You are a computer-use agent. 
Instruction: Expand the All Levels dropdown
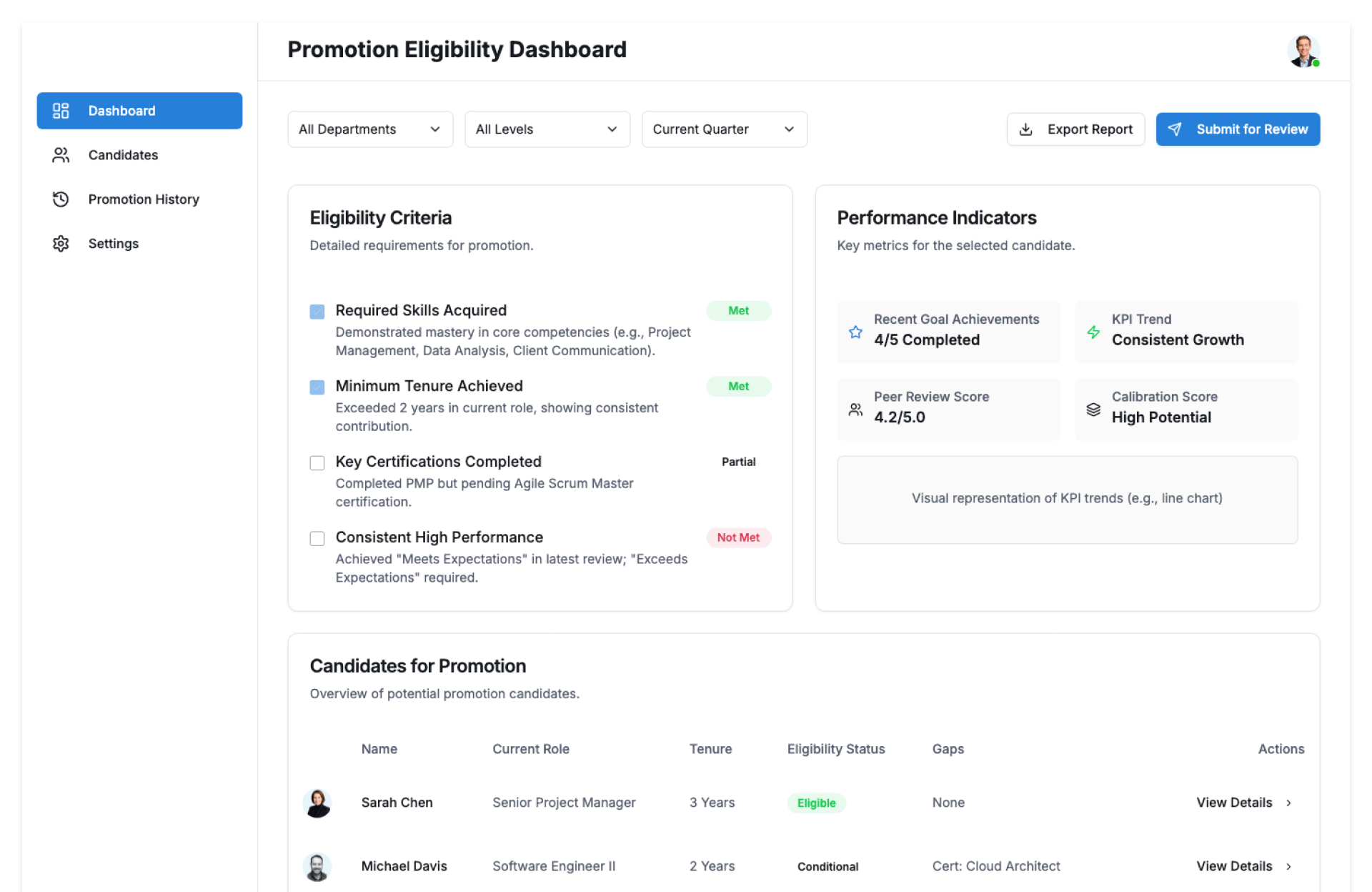[x=547, y=129]
